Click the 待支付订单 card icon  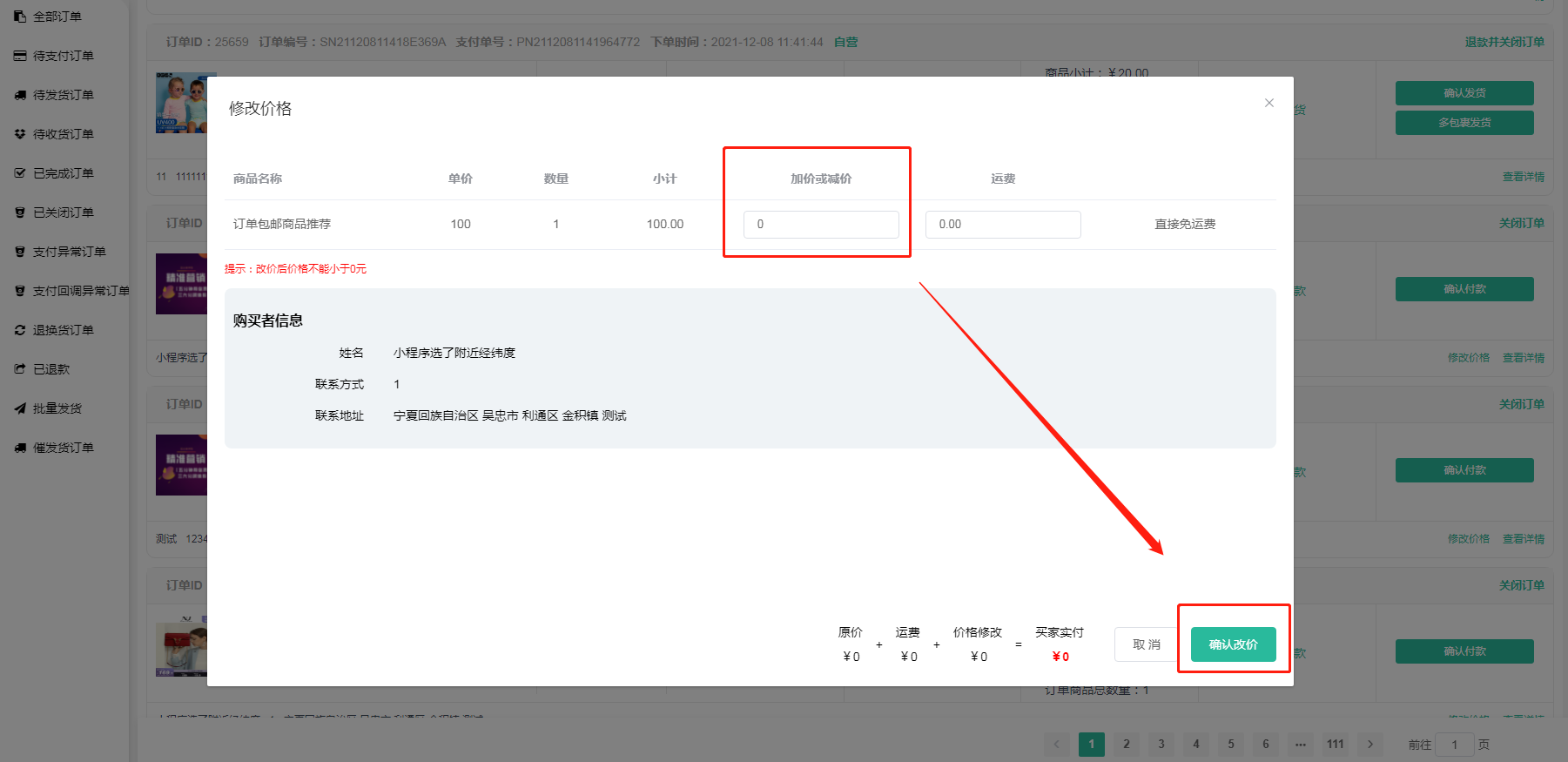click(20, 56)
